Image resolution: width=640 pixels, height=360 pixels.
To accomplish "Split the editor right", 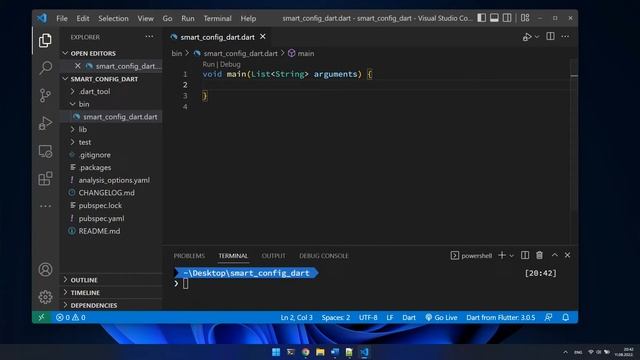I will (x=550, y=36).
